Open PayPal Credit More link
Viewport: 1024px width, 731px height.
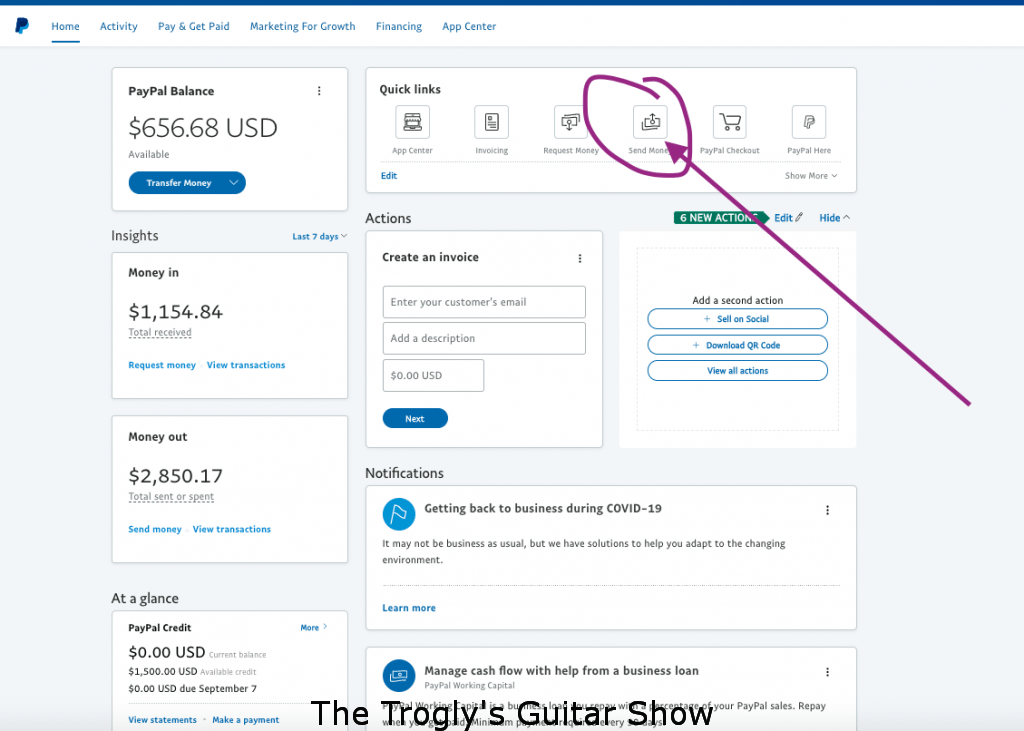click(313, 627)
